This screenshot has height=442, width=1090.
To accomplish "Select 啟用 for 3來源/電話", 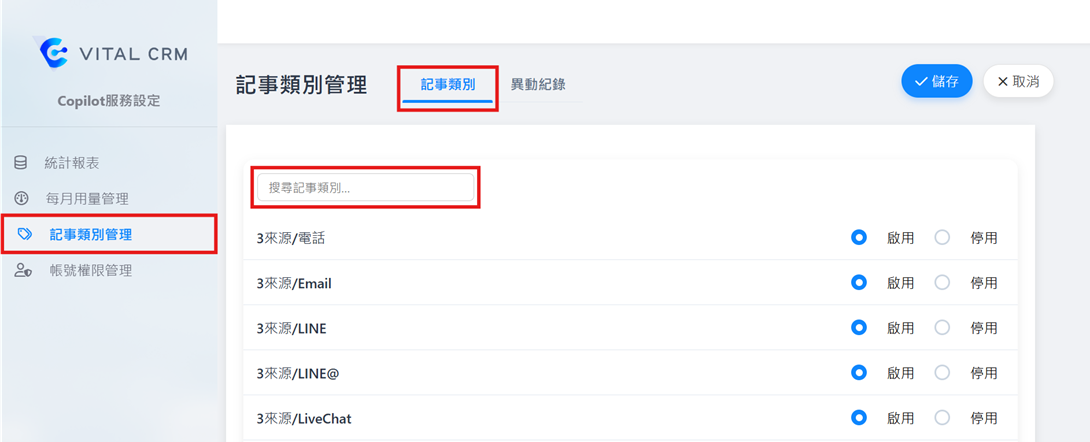I will (x=858, y=238).
